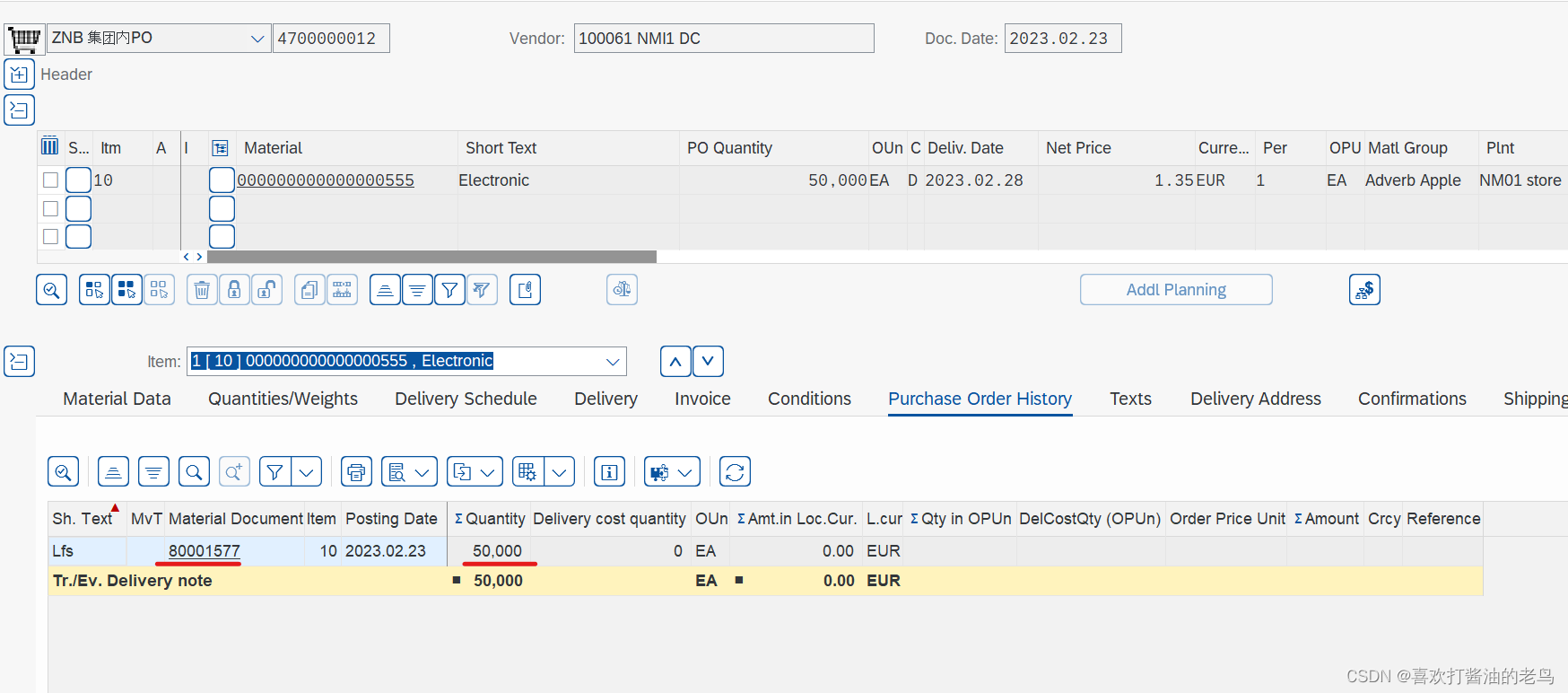Open filter options arrow in history toolbar

[x=307, y=472]
